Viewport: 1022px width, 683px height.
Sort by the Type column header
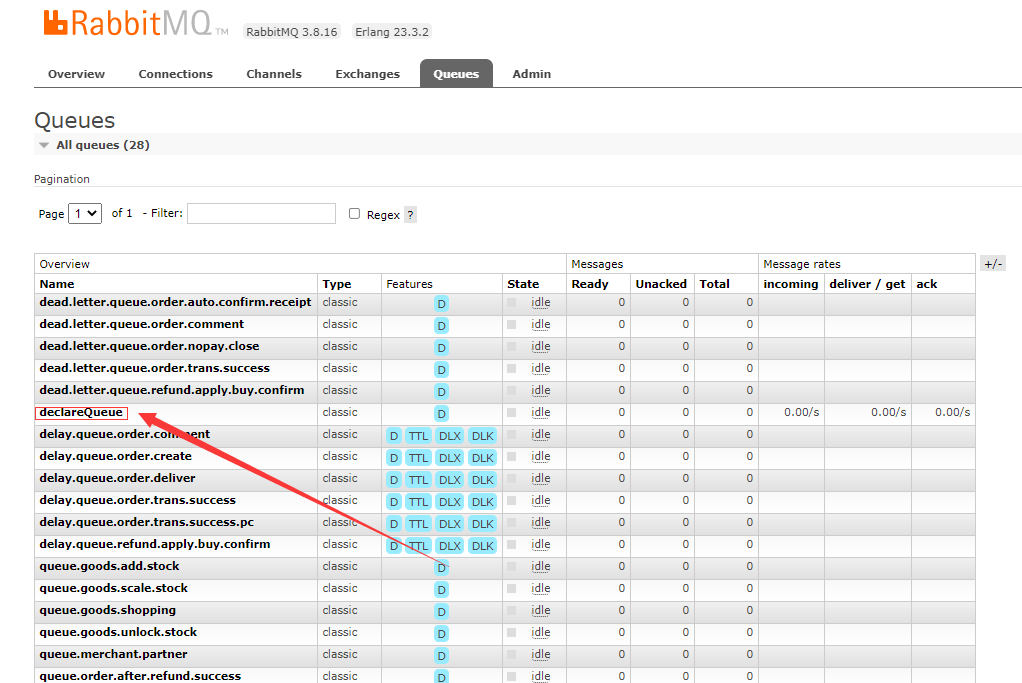[336, 283]
